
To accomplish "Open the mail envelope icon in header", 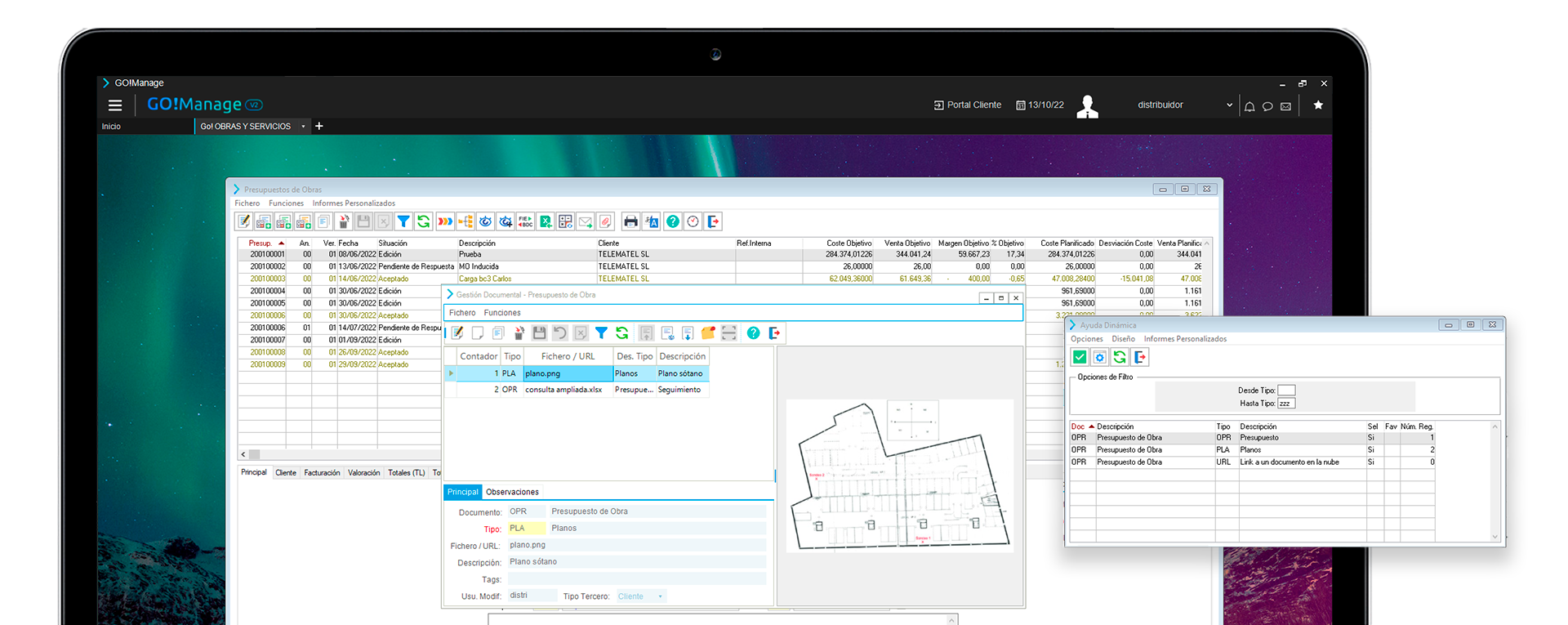I will (x=1285, y=106).
